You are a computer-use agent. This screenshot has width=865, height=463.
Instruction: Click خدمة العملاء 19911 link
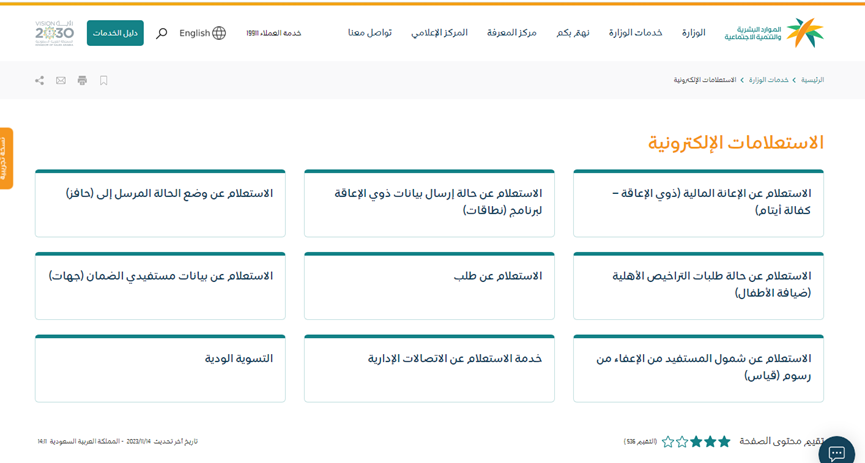(274, 33)
